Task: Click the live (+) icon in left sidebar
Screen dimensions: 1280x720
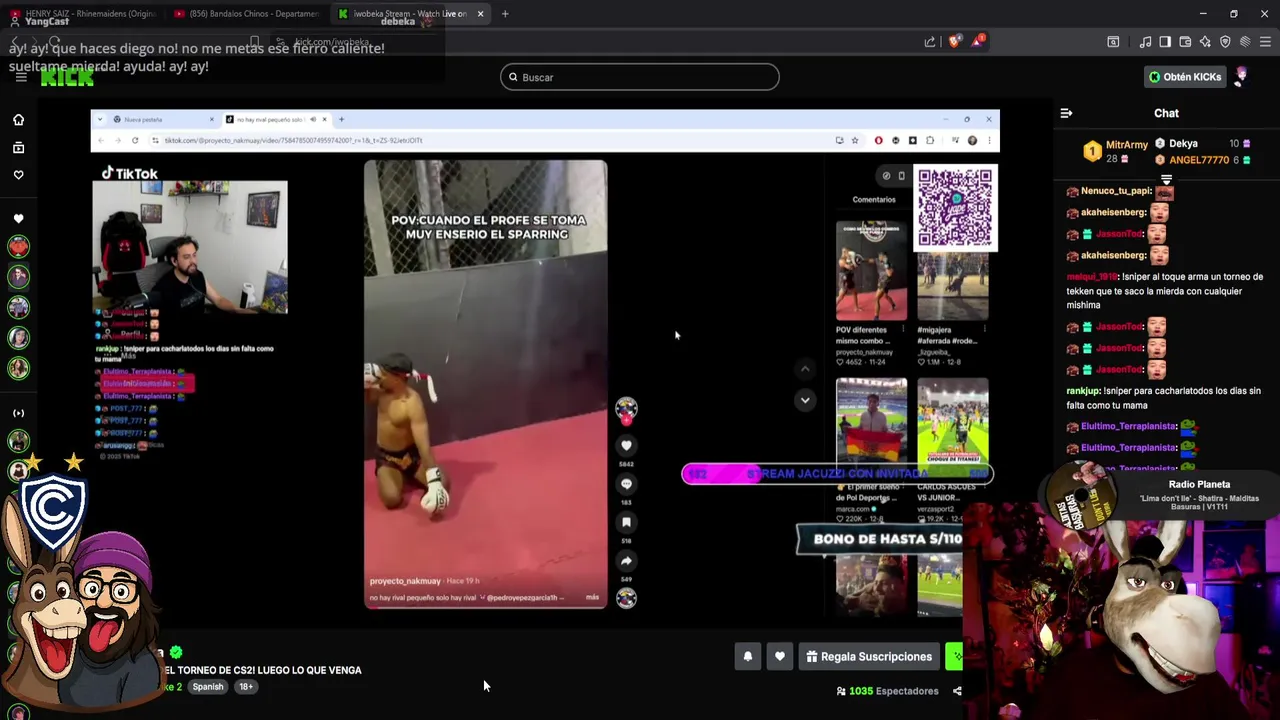Action: [x=18, y=413]
